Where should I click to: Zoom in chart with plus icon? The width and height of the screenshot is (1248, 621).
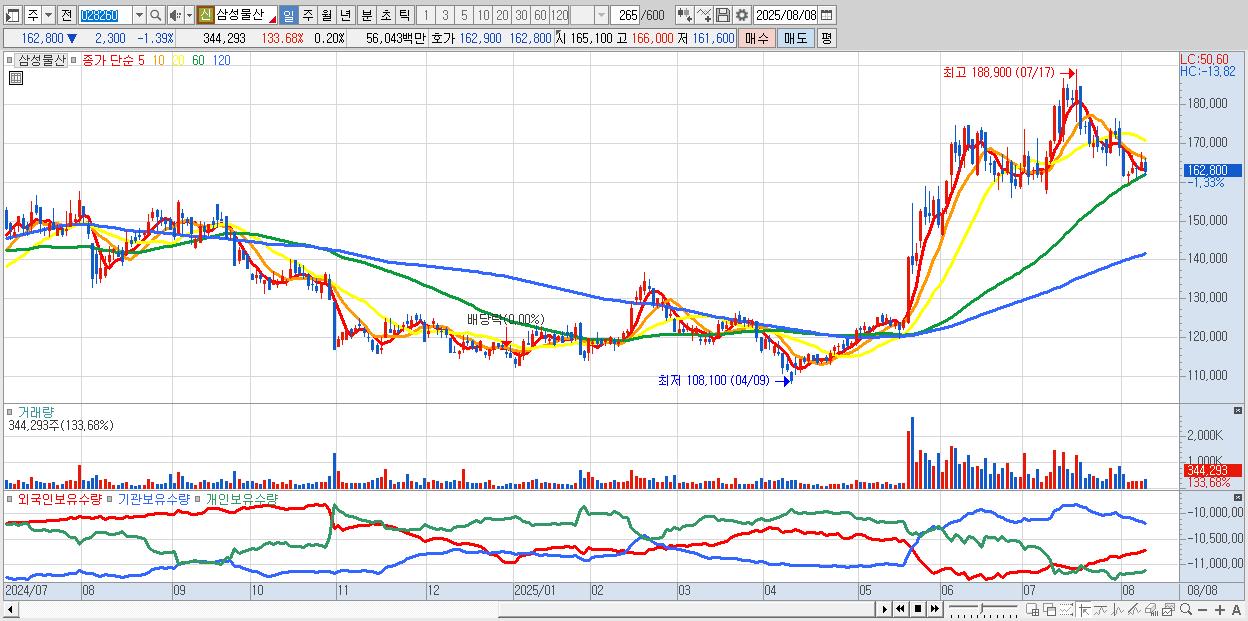1219,610
